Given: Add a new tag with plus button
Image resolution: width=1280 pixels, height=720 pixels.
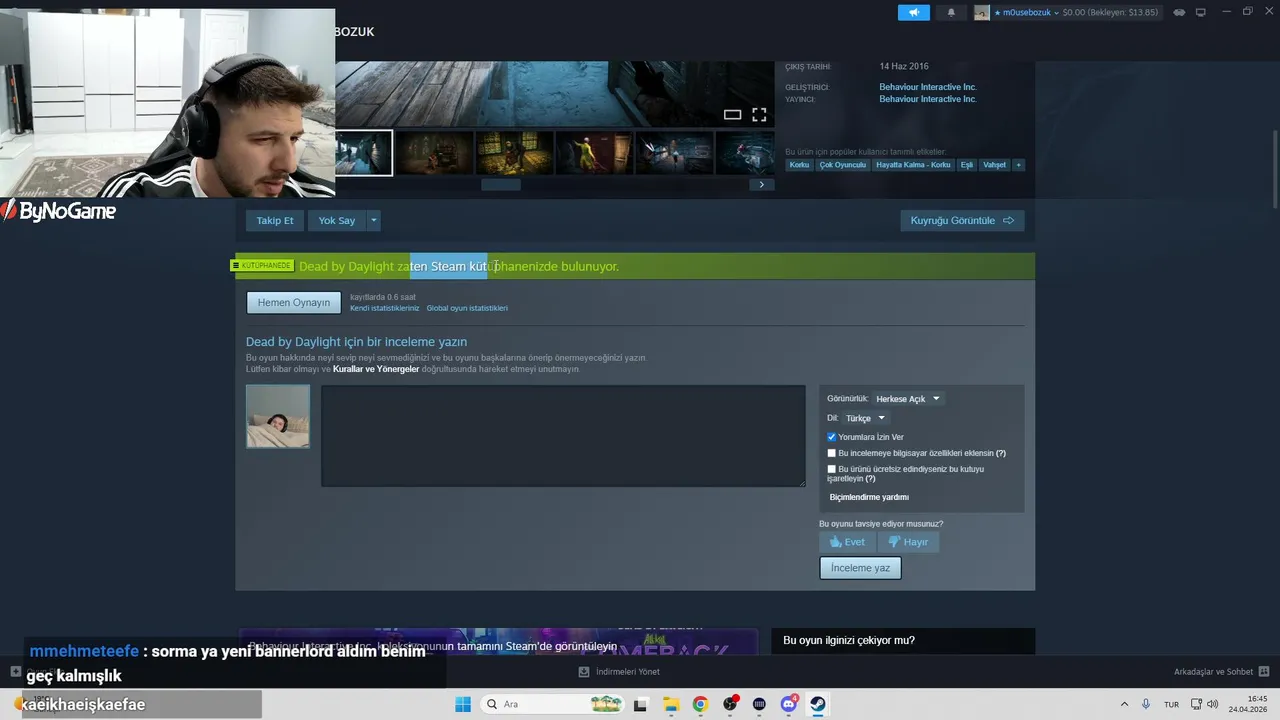Looking at the screenshot, I should 1018,165.
